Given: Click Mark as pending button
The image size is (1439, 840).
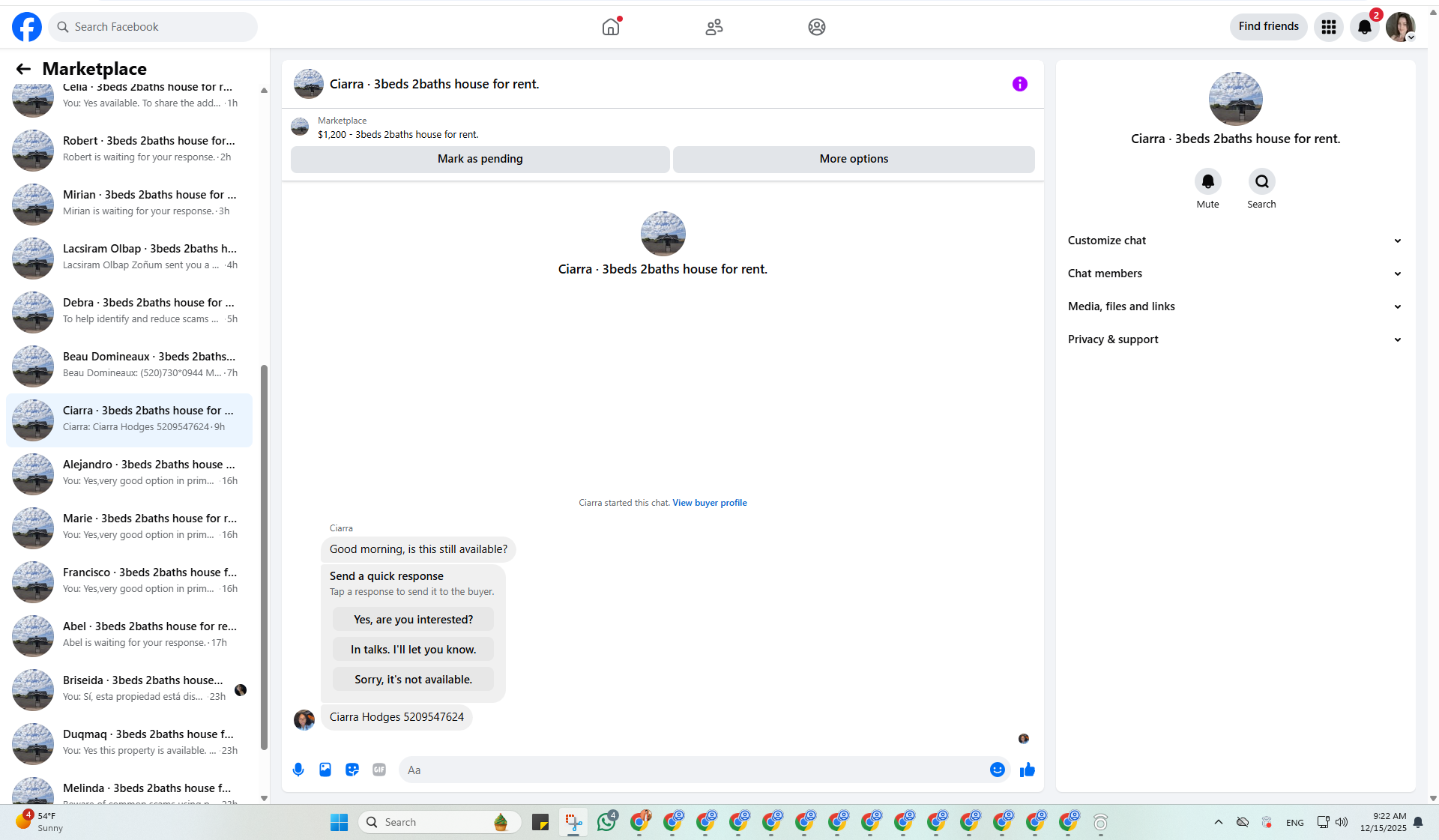Looking at the screenshot, I should coord(480,159).
